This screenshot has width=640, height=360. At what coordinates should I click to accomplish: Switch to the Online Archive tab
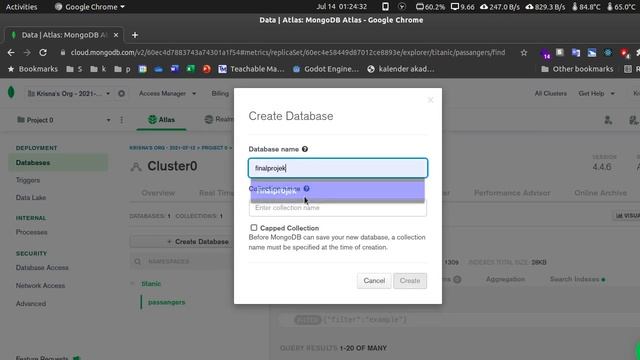pyautogui.click(x=600, y=193)
